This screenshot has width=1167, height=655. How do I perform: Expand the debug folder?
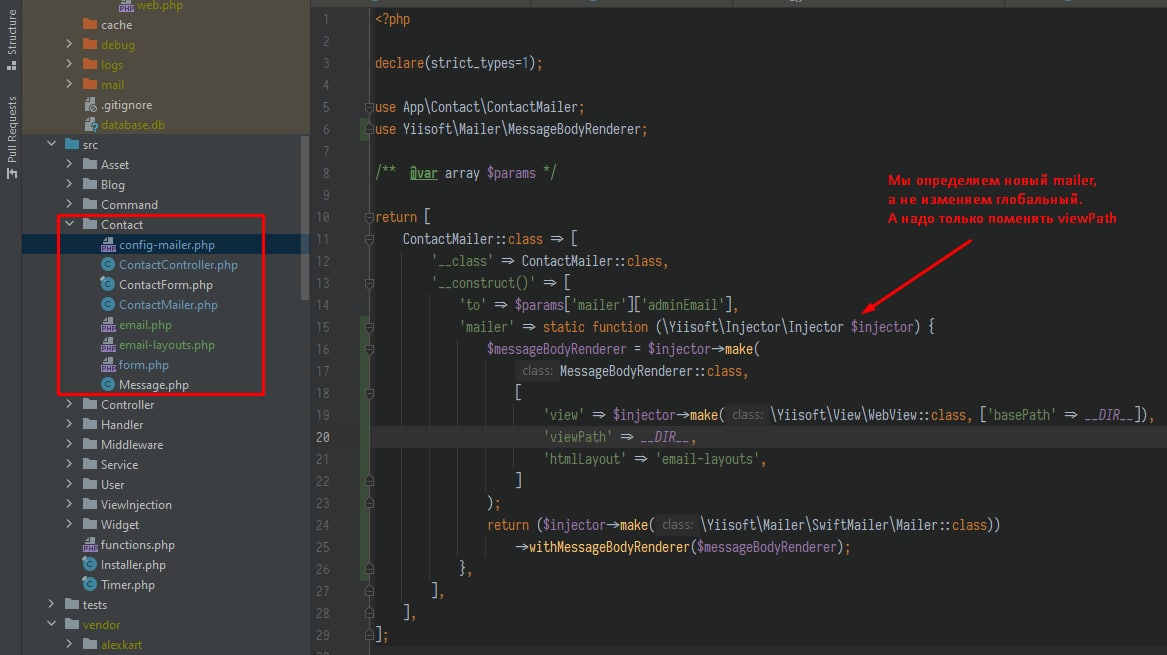[69, 45]
